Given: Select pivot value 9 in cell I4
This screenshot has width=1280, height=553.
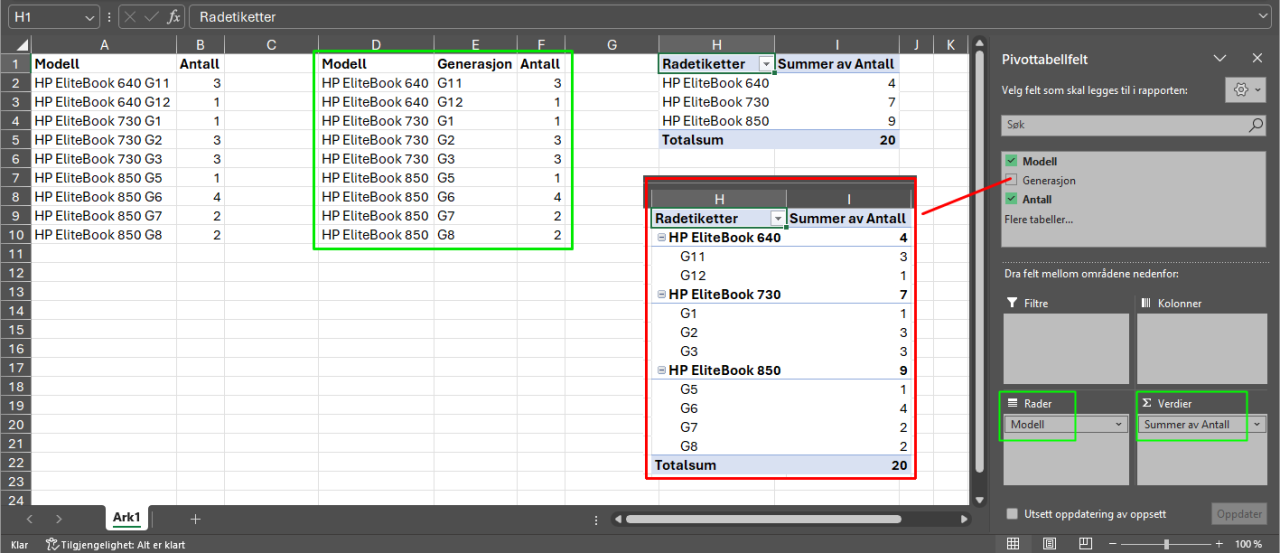Looking at the screenshot, I should (x=837, y=121).
